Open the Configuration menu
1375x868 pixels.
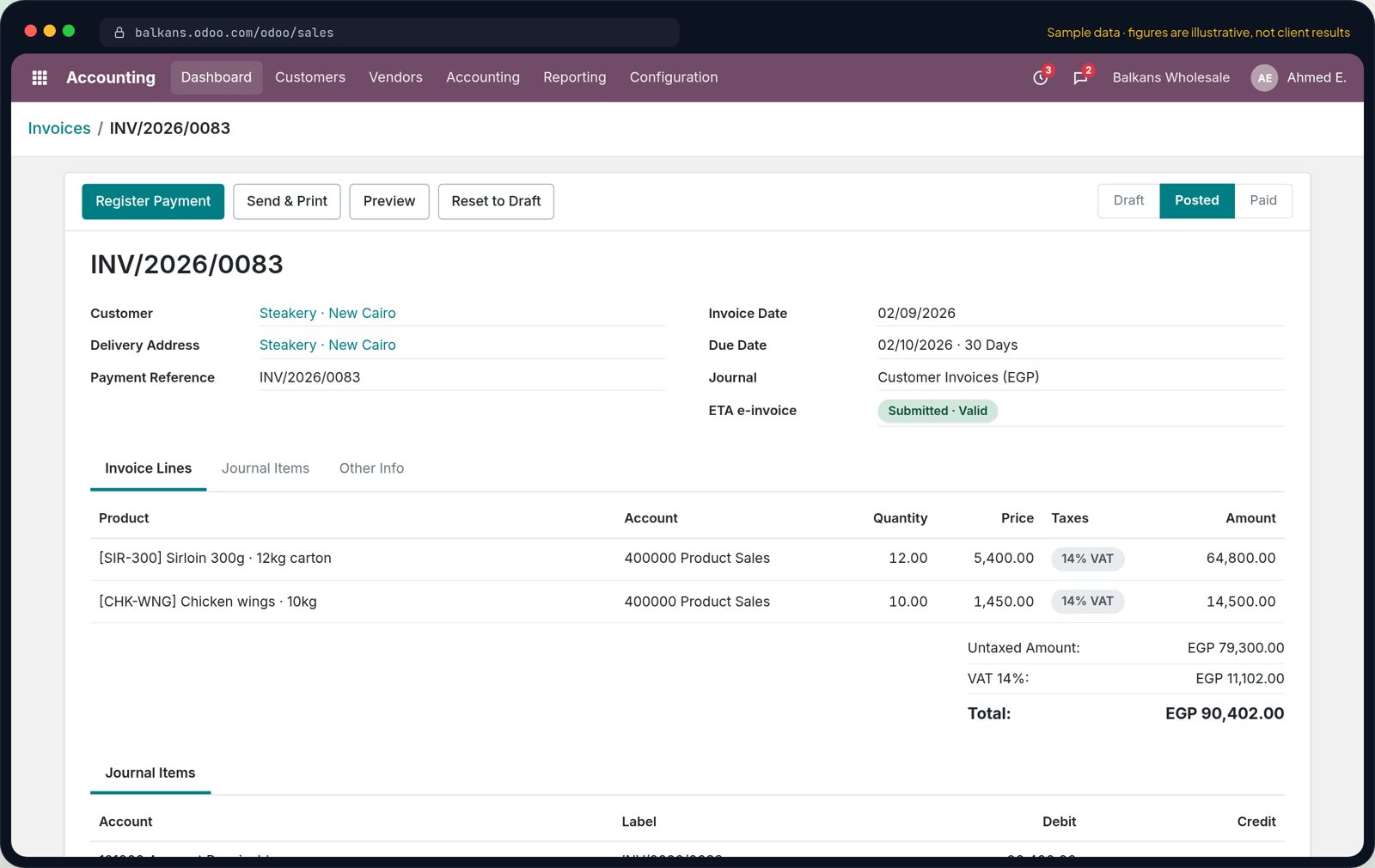point(674,77)
